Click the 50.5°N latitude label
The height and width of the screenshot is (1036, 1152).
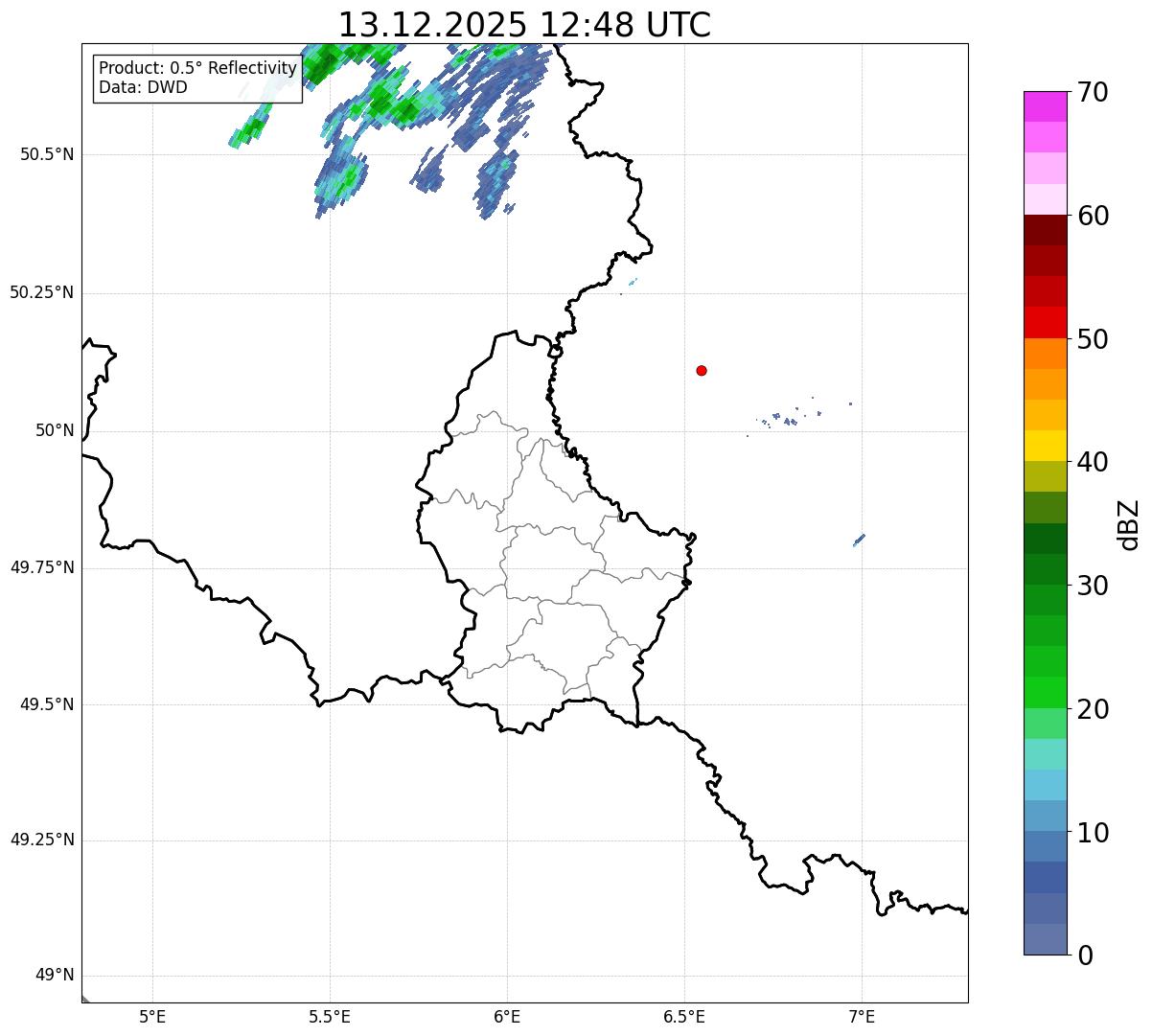click(x=47, y=154)
